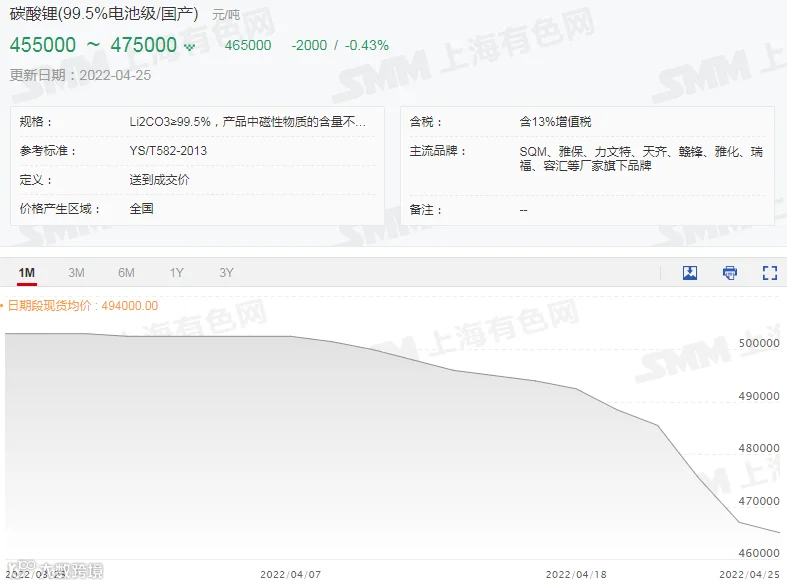Switch to the 3M time range tab
The width and height of the screenshot is (787, 586).
pyautogui.click(x=76, y=273)
